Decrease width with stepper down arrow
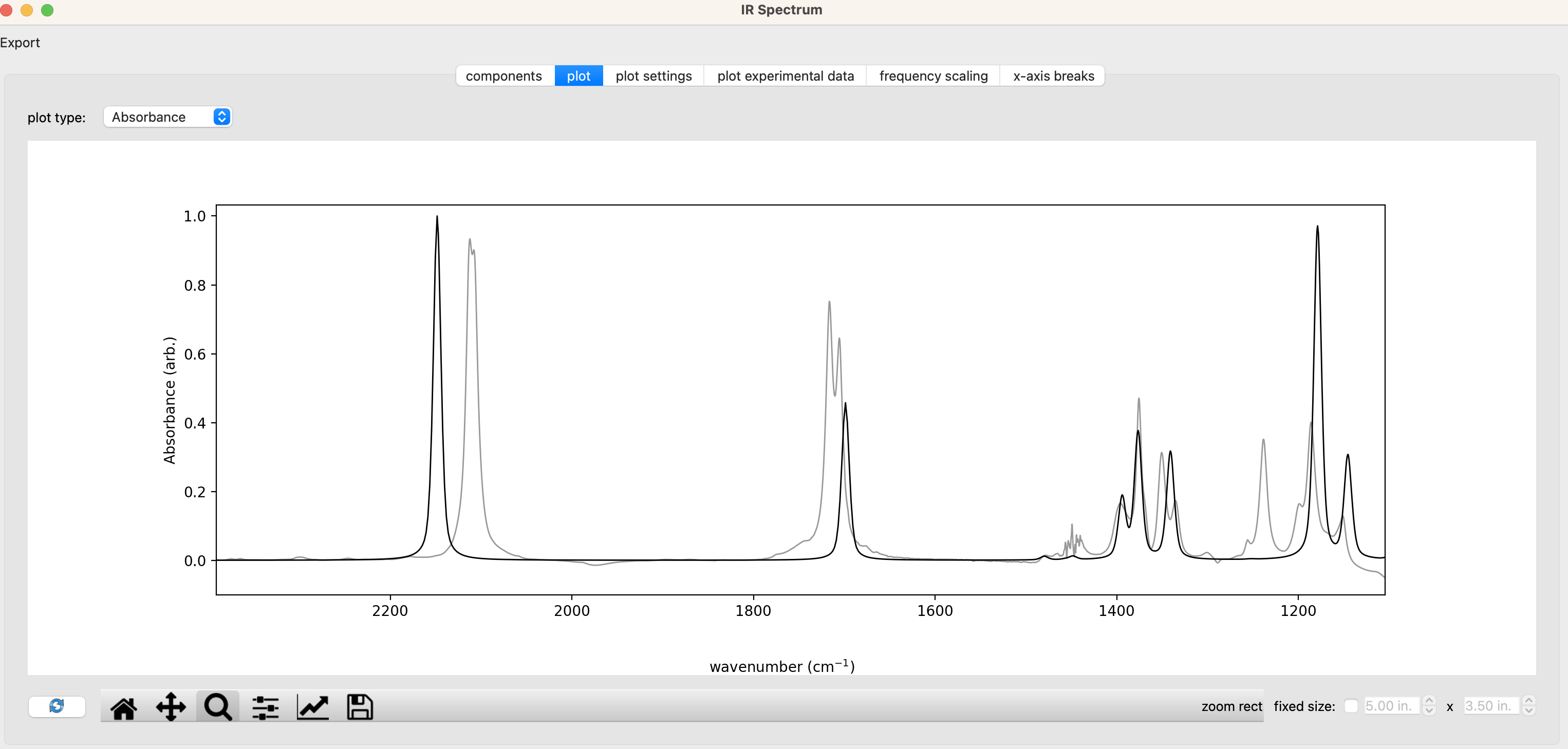1568x749 pixels. pyautogui.click(x=1429, y=710)
